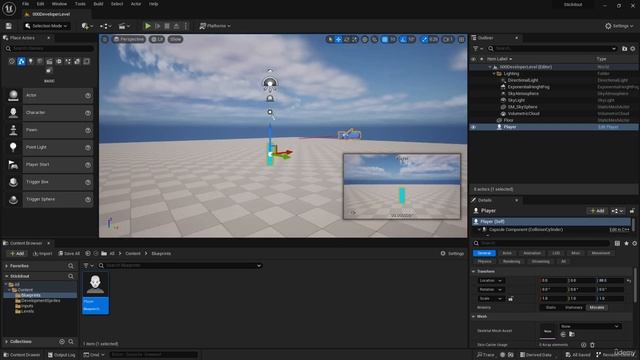Click the Edit in C++ link

point(619,230)
